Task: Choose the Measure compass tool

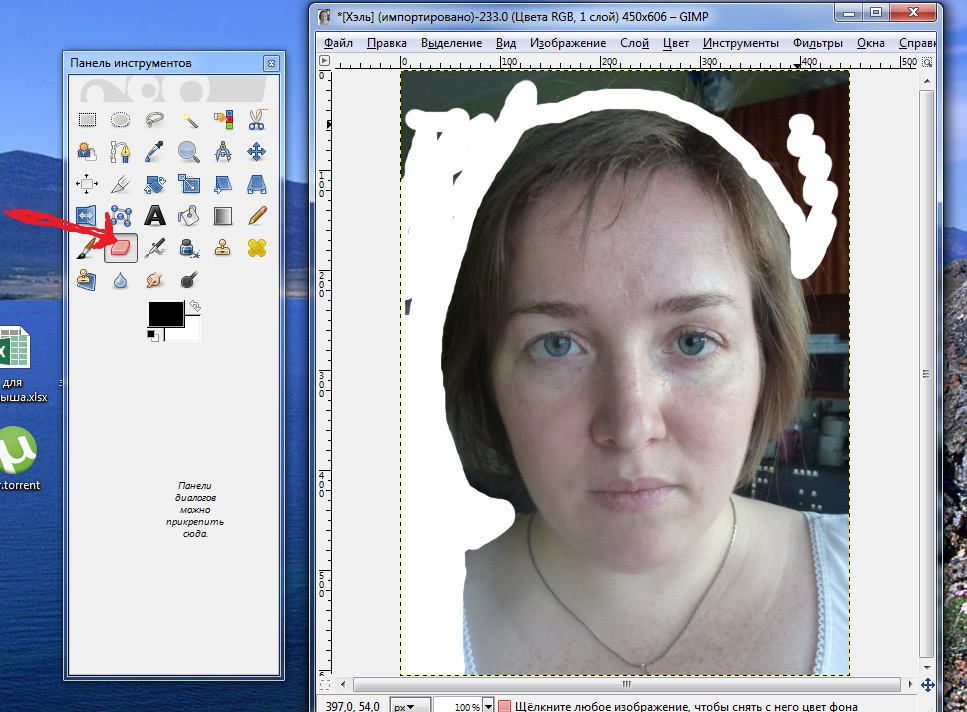Action: coord(223,152)
